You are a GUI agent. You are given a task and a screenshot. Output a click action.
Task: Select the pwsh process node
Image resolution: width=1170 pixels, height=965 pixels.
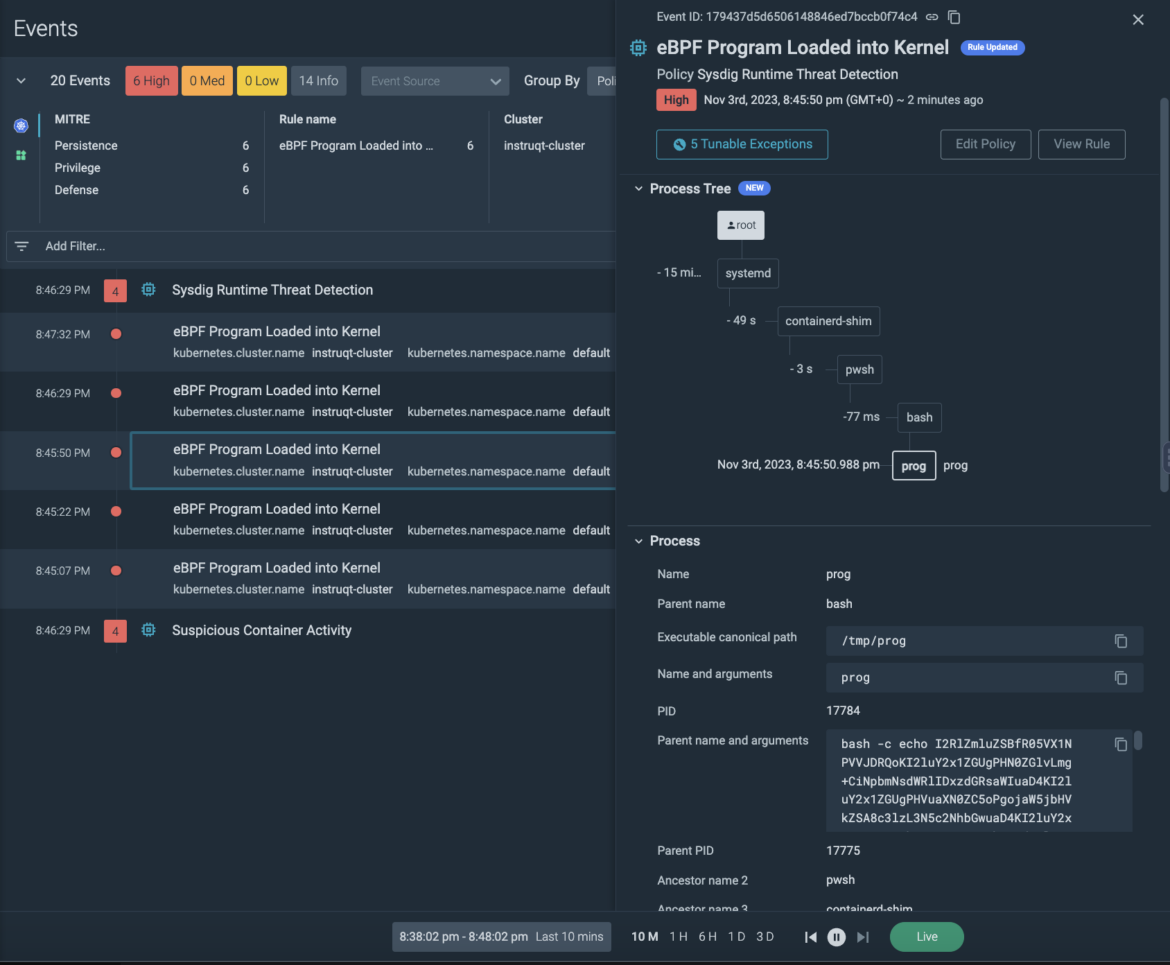point(860,369)
